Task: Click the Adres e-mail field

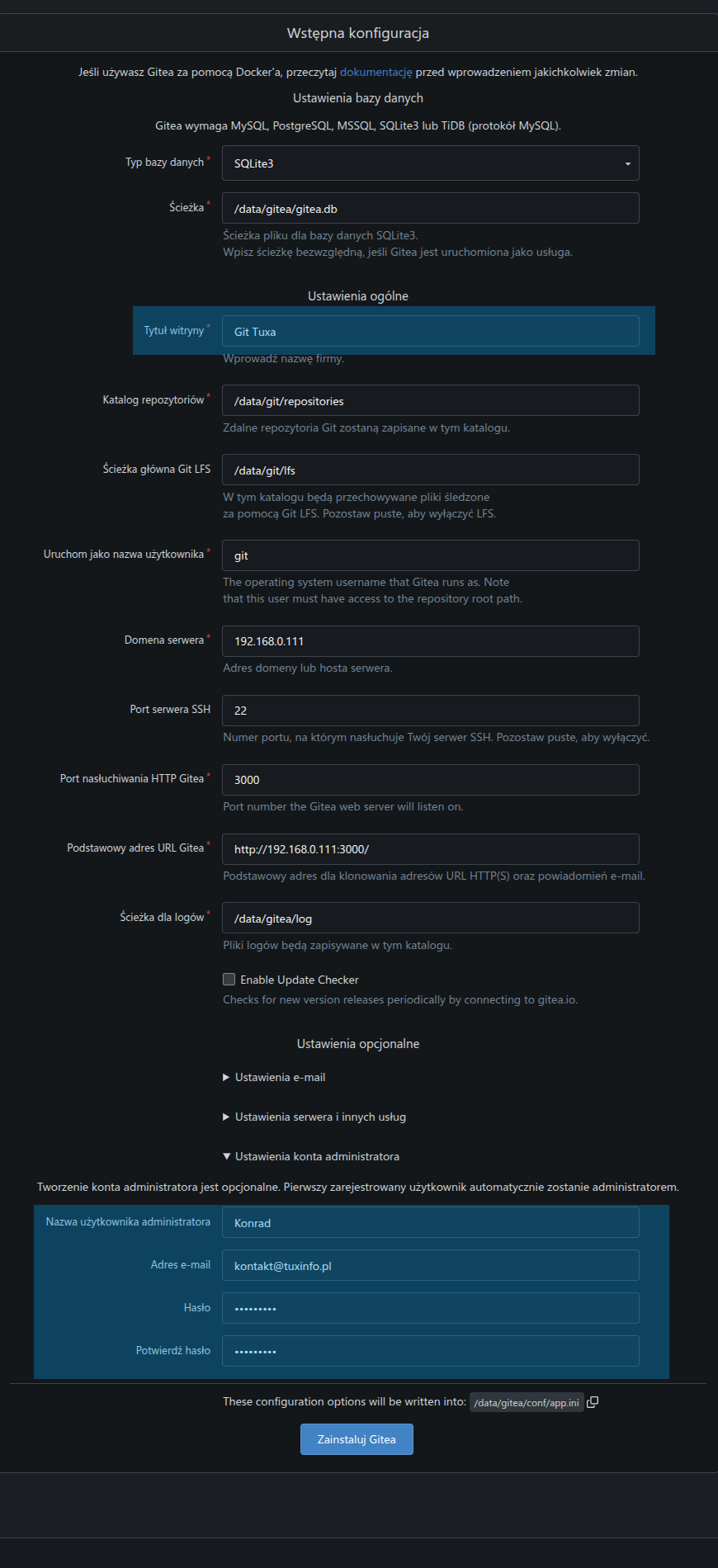Action: tap(431, 1265)
